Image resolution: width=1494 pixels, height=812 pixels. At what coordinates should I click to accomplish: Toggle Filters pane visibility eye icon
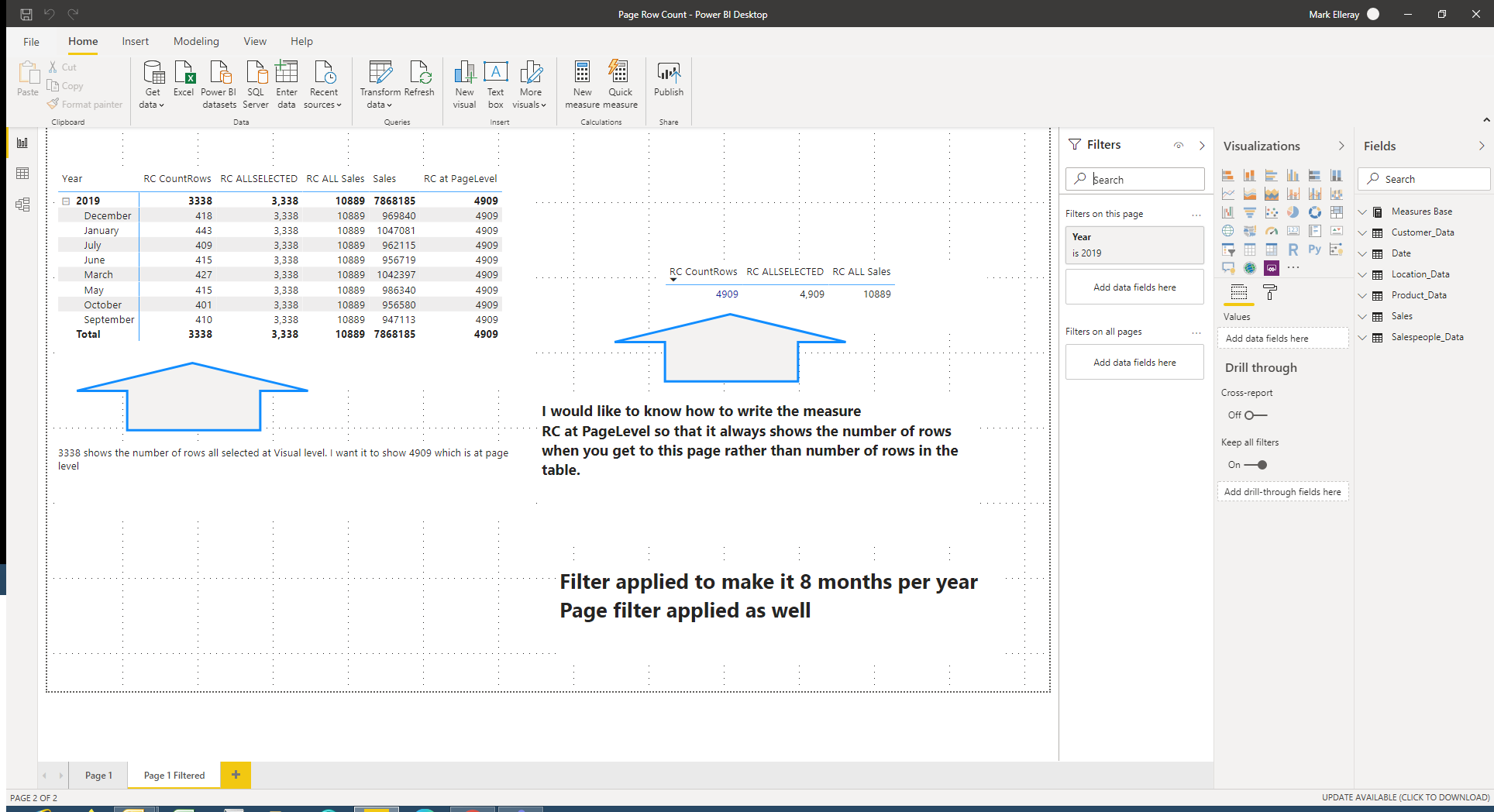(1178, 145)
